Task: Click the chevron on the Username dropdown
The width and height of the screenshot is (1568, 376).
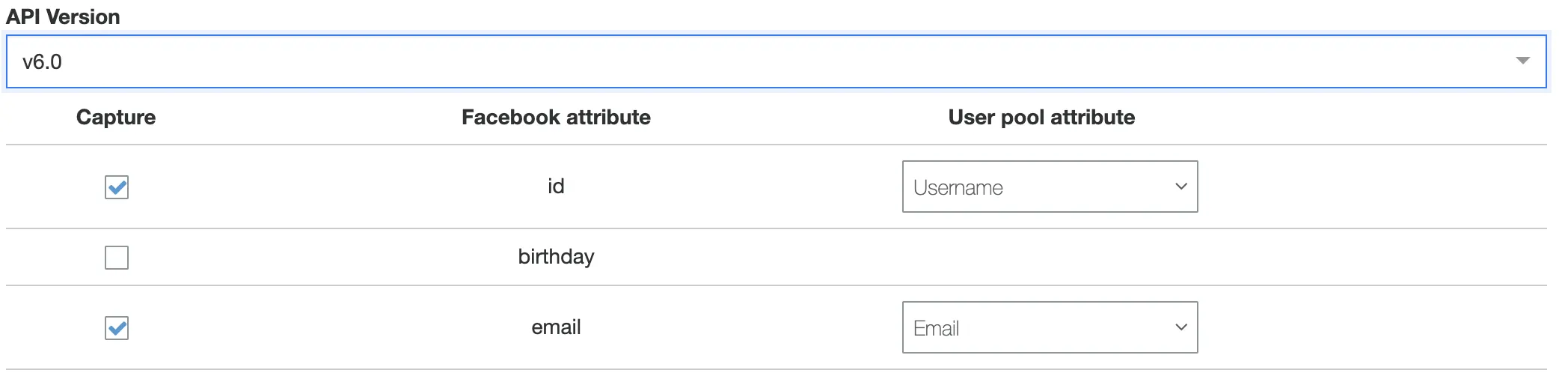Action: (1180, 187)
